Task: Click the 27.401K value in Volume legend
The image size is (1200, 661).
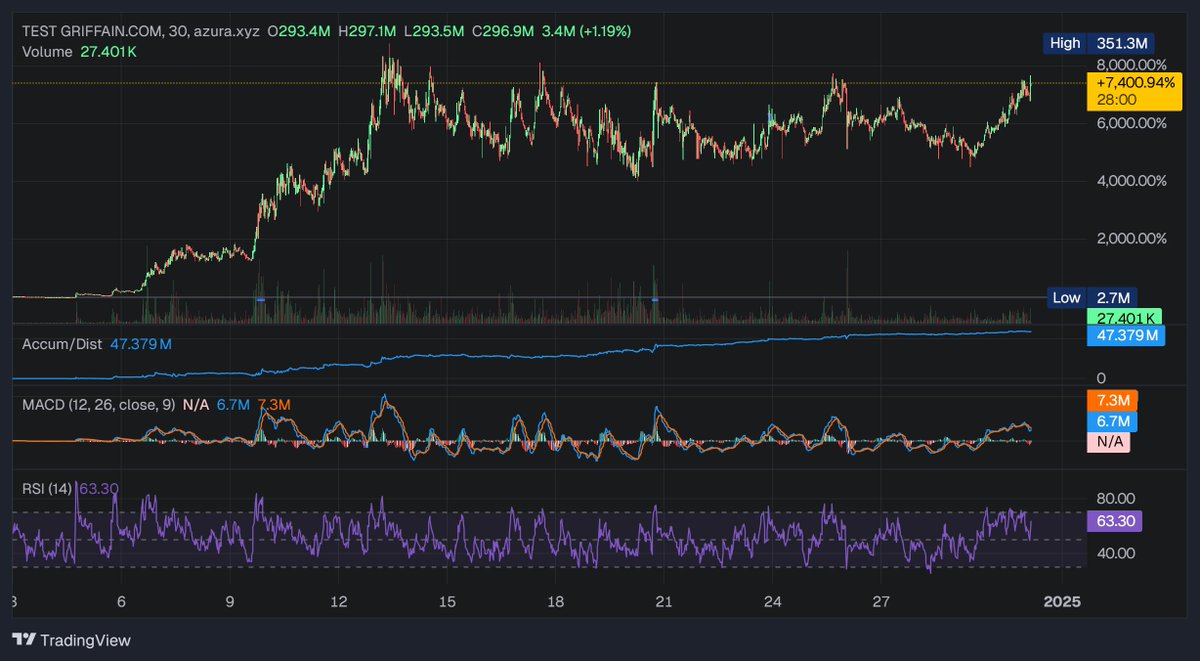Action: pos(108,51)
